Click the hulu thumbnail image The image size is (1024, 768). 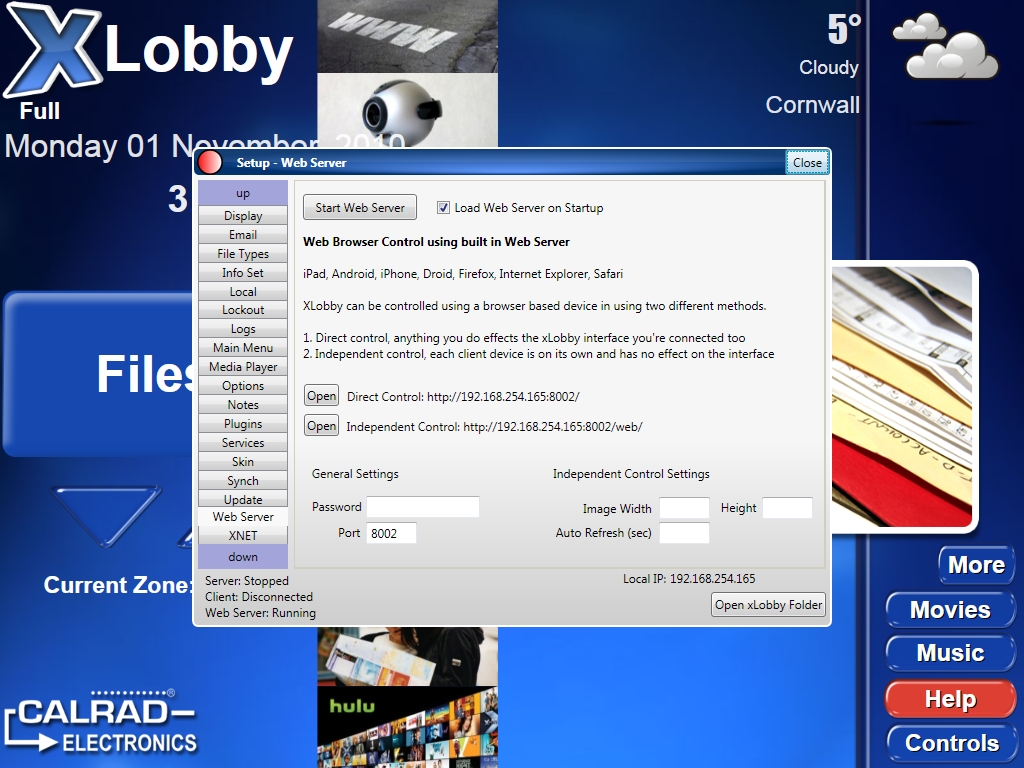point(408,727)
